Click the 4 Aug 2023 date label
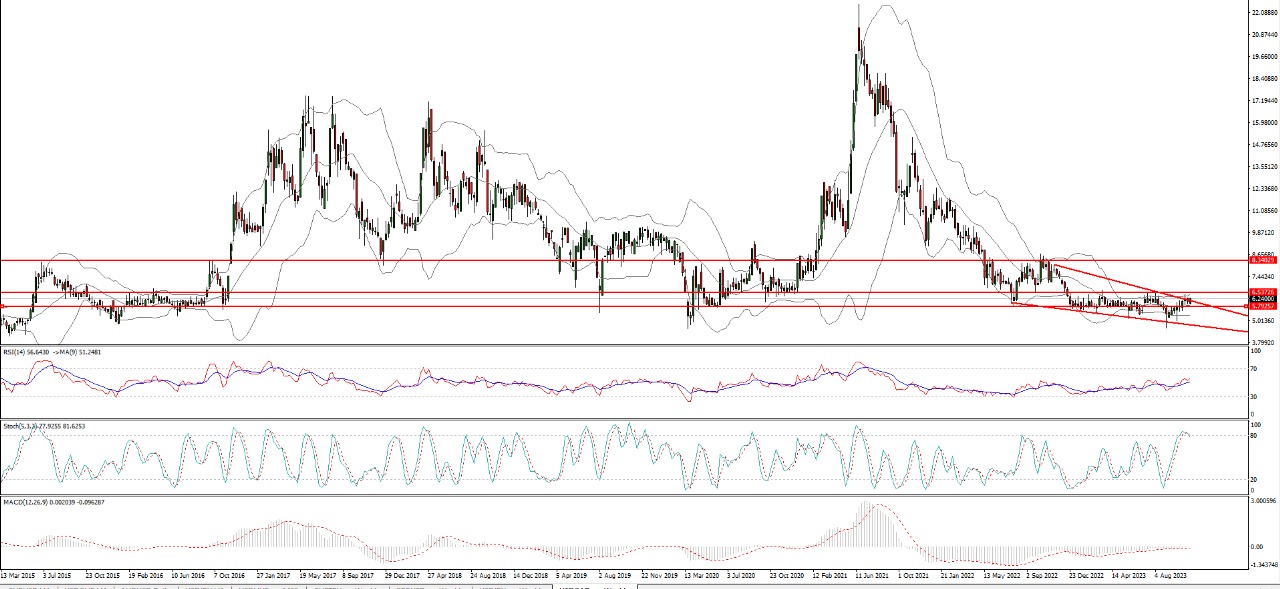1280x589 pixels. (x=1172, y=576)
